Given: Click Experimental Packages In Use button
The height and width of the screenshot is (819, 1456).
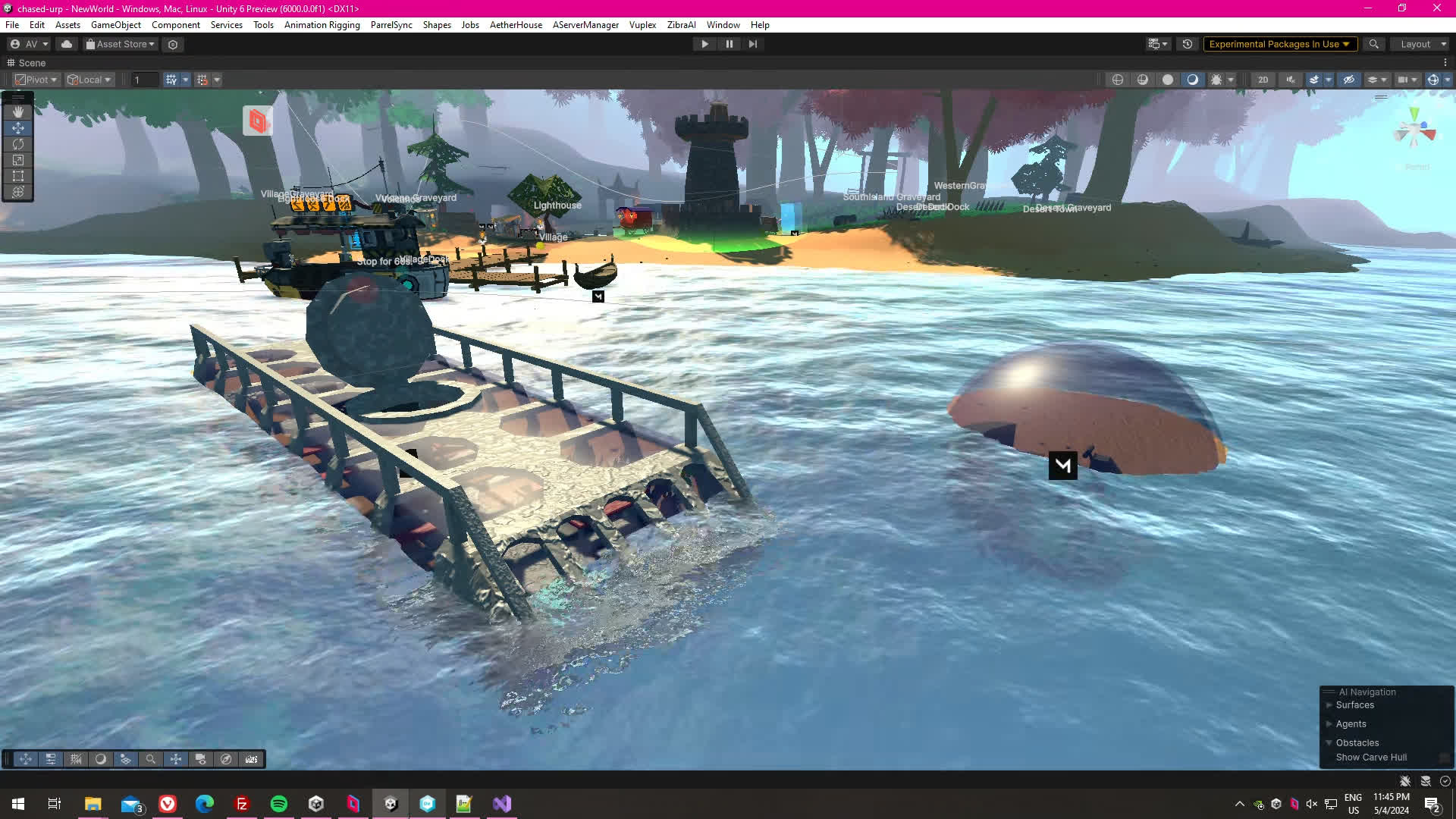Looking at the screenshot, I should coord(1279,44).
